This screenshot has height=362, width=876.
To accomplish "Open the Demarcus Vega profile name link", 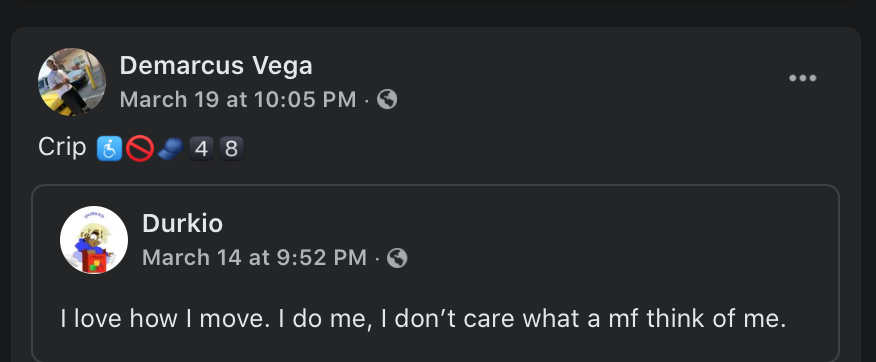I will [216, 66].
